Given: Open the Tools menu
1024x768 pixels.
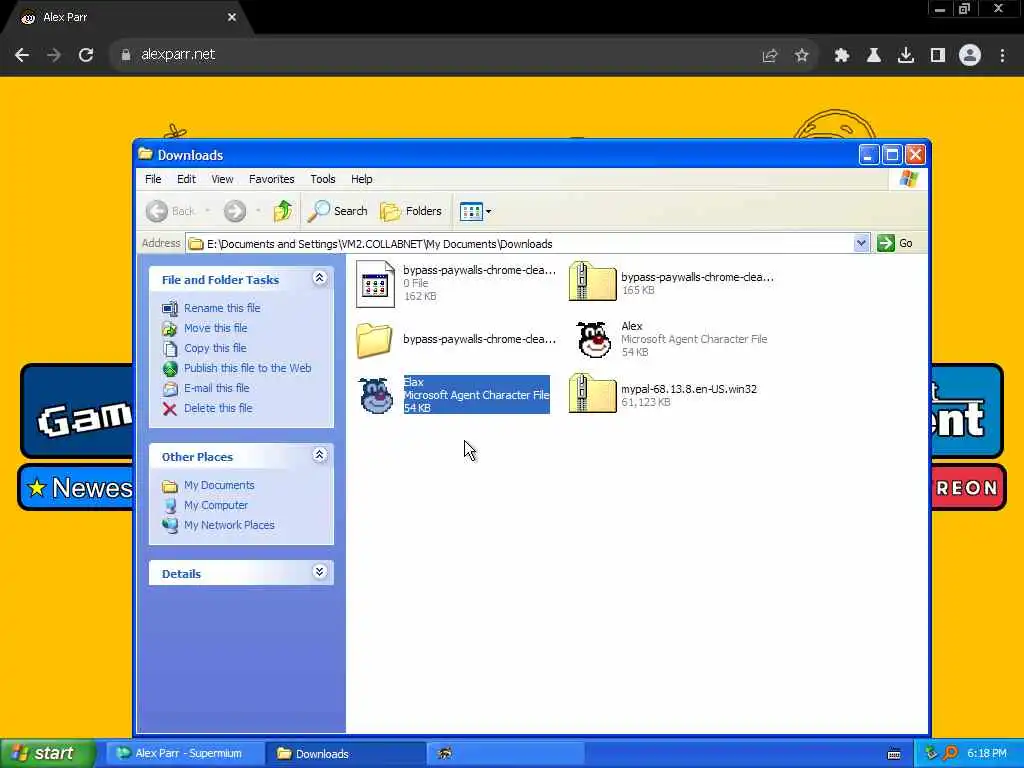Looking at the screenshot, I should [x=323, y=179].
